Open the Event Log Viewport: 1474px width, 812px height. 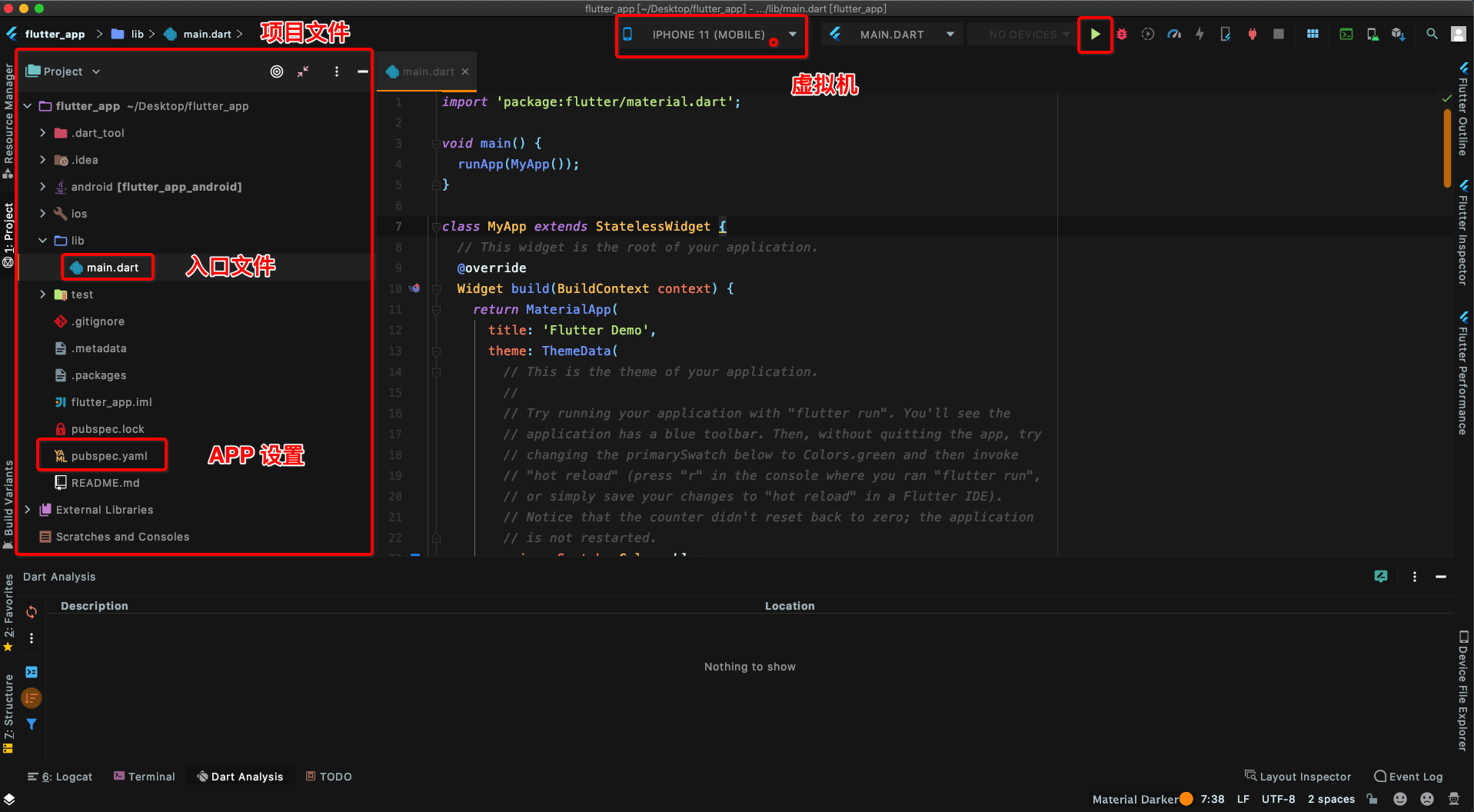(x=1408, y=777)
